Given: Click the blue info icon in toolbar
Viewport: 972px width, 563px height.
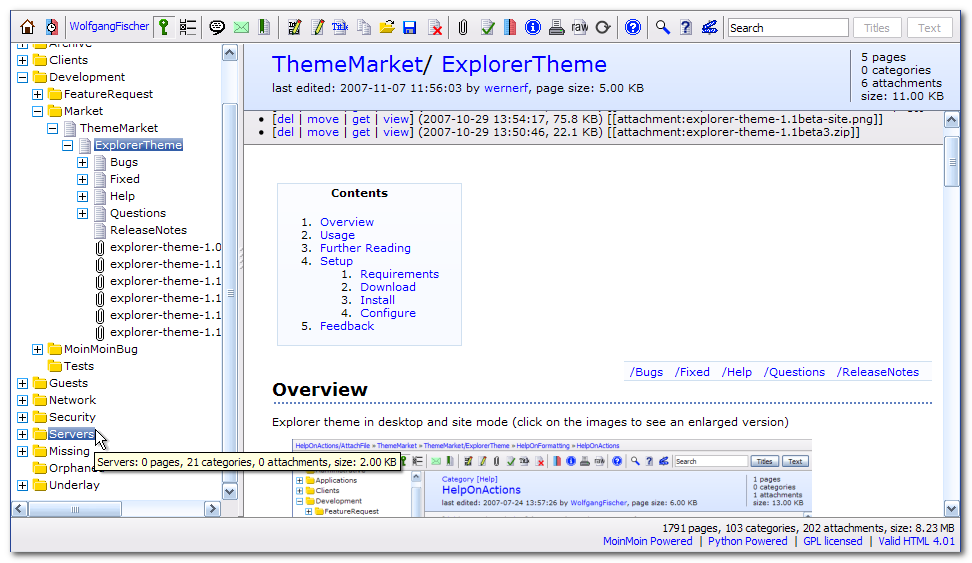Looking at the screenshot, I should [533, 28].
